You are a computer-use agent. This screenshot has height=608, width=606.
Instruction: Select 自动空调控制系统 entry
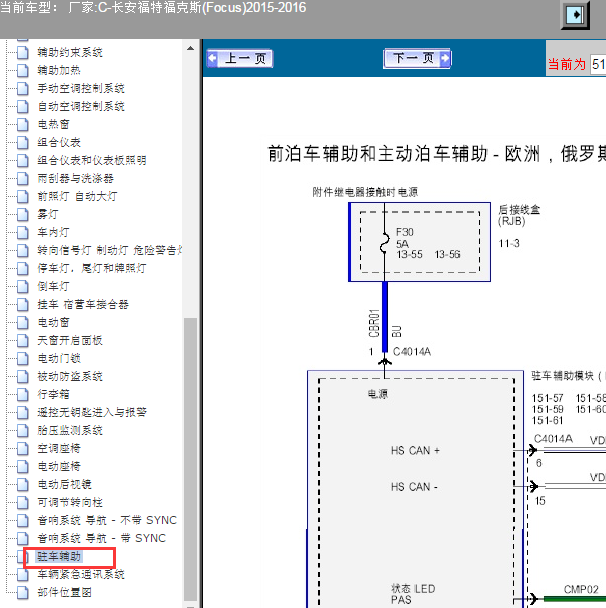coord(81,106)
